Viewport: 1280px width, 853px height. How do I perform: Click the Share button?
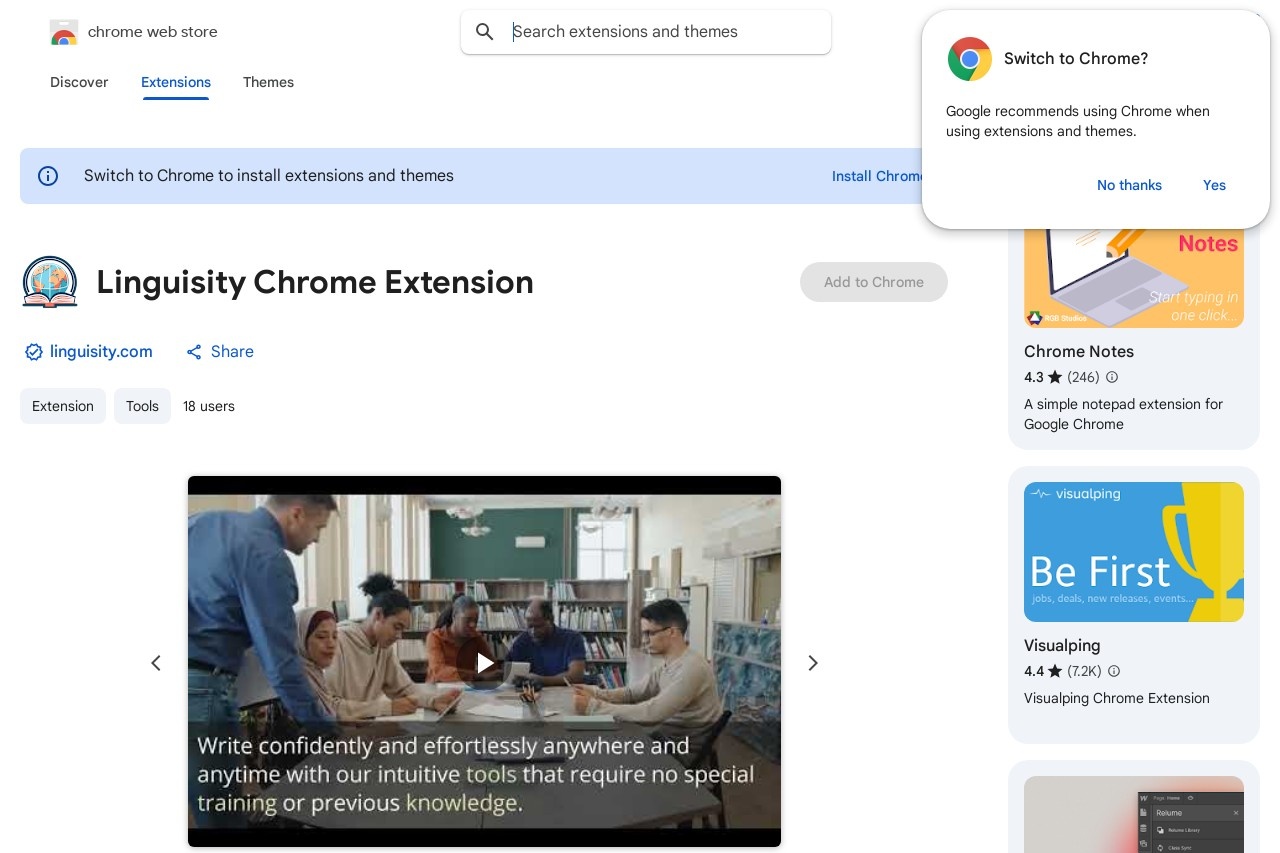[220, 352]
